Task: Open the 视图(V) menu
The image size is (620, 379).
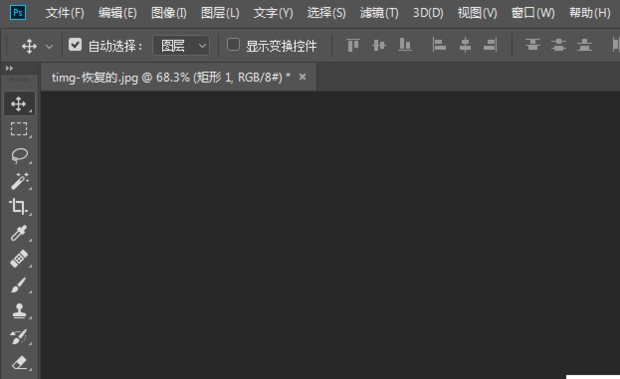Action: [x=477, y=13]
